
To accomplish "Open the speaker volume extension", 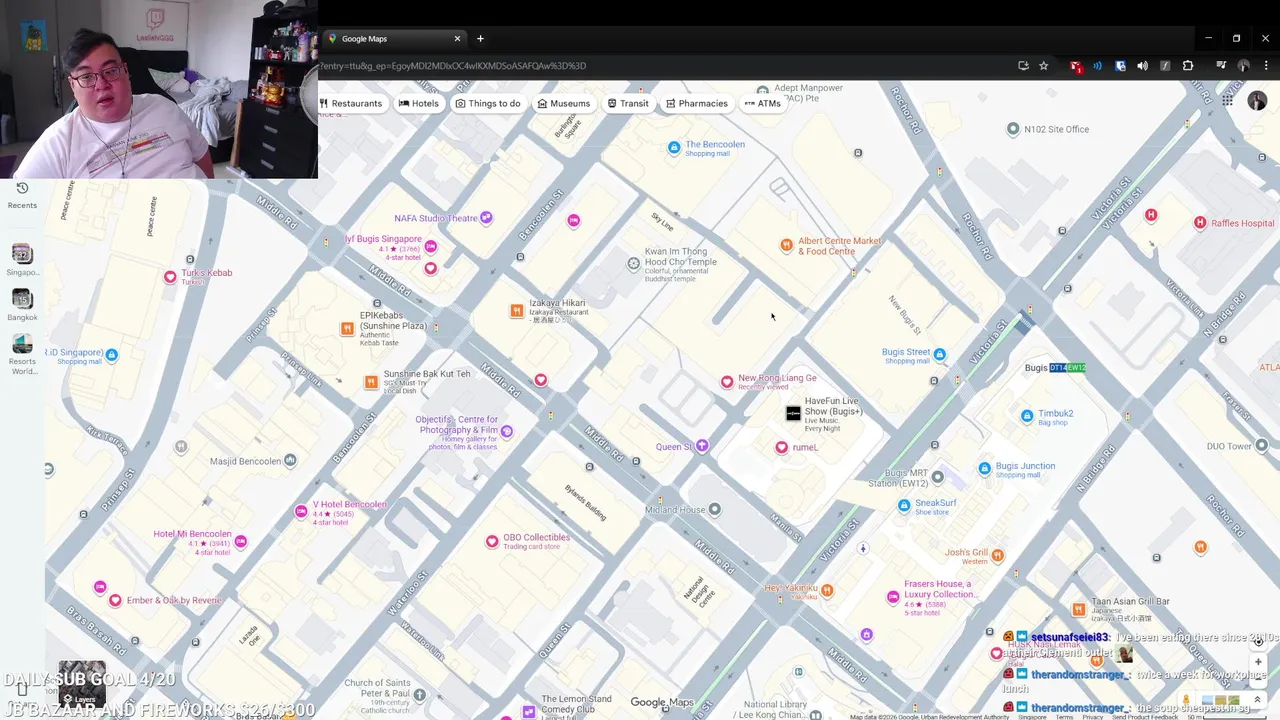I will [x=1142, y=66].
